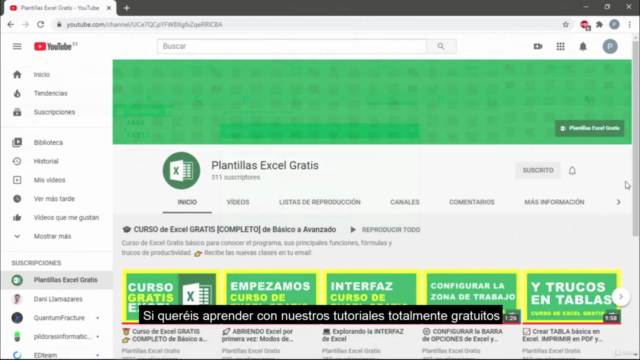640x360 pixels.
Task: Click the channel's Excel avatar
Action: 181,171
